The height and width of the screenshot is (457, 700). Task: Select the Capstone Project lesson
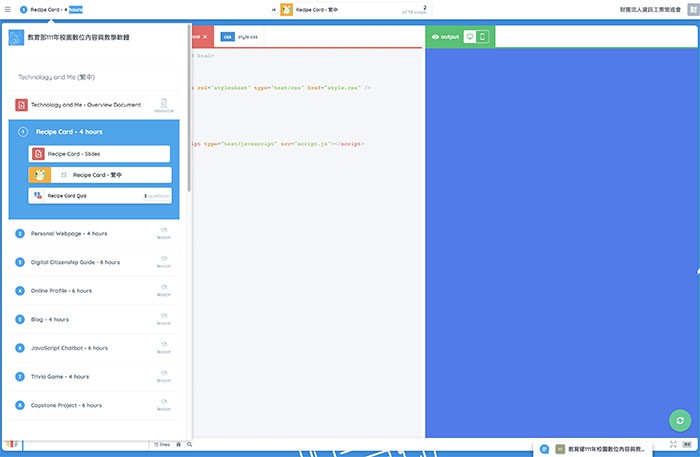click(66, 405)
